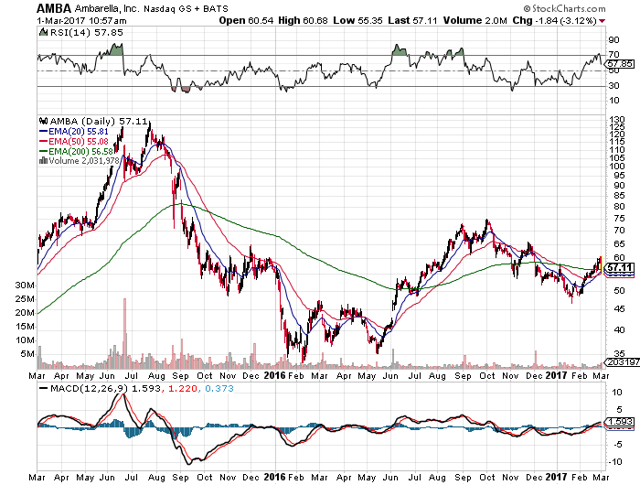640x485 pixels.
Task: Click the 5M label on volume axis
Action: [x=27, y=354]
